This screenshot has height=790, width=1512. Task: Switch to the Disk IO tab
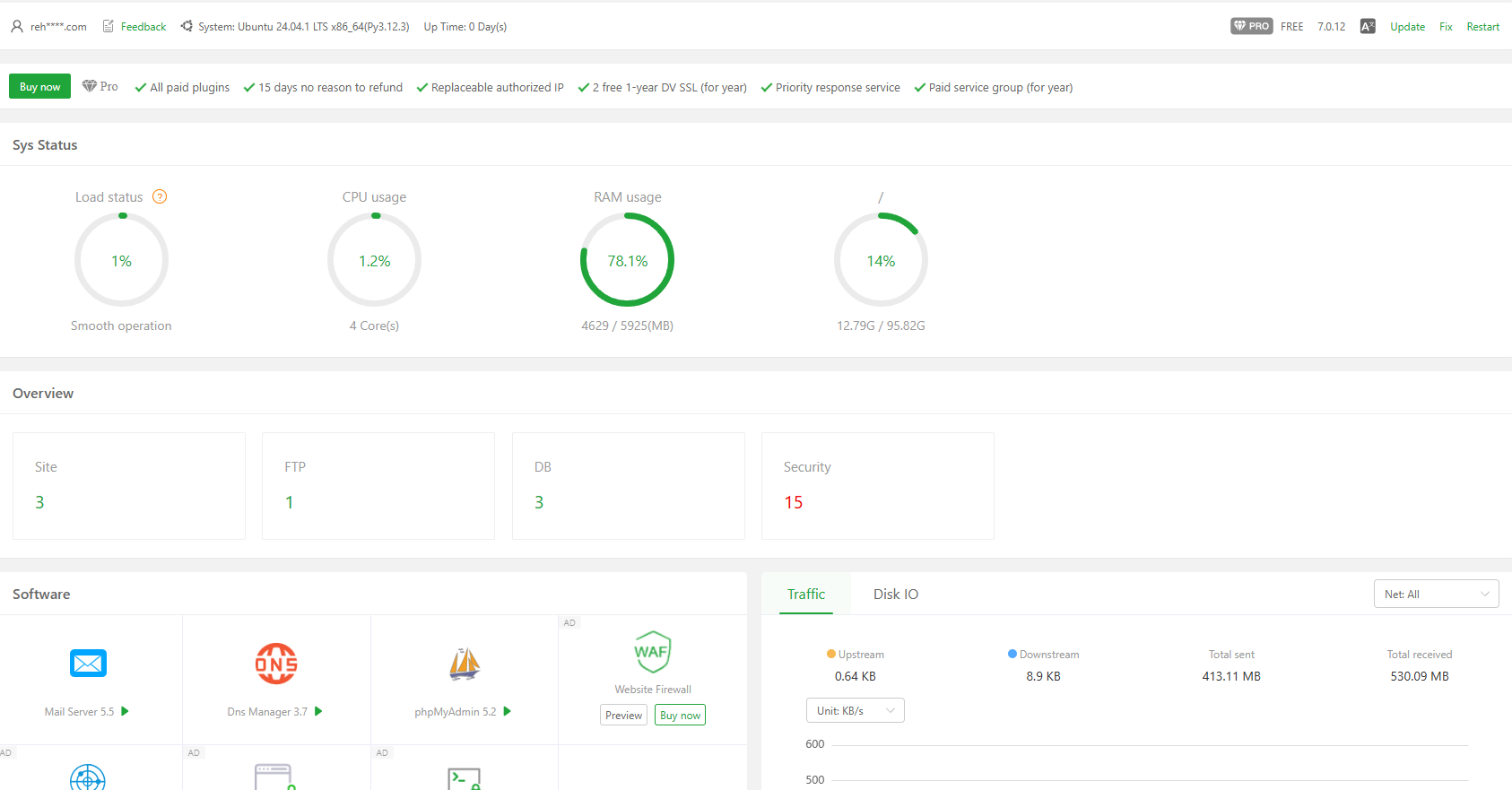[x=895, y=594]
